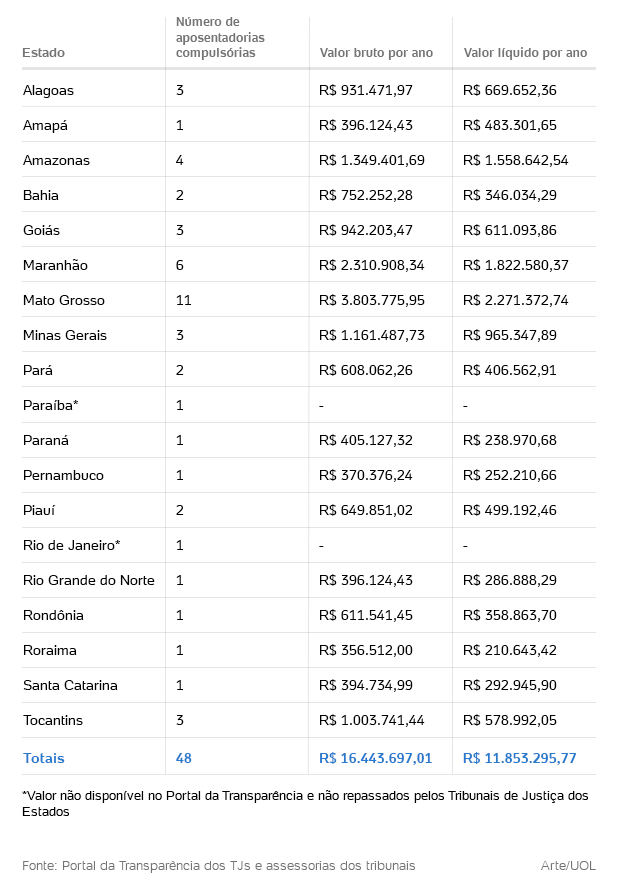
Task: Select the Valor bruto por ano header
Action: [376, 53]
